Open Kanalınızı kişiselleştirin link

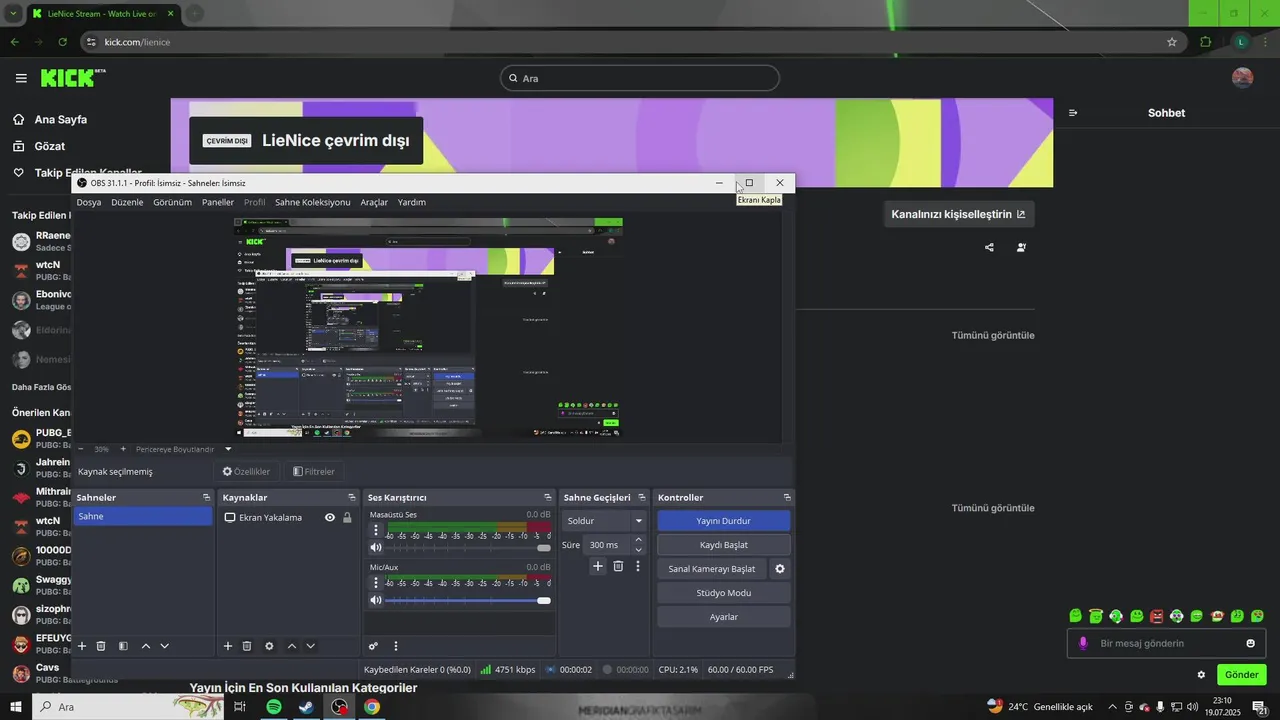click(959, 214)
